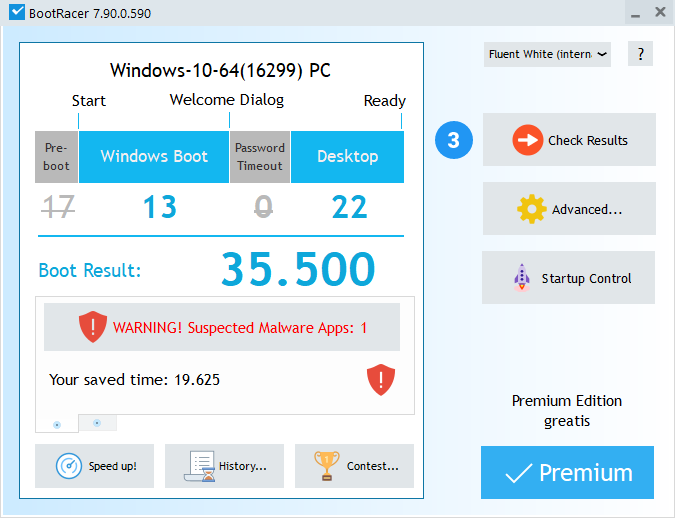Click the rocket icon for Startup Control
The width and height of the screenshot is (675, 518).
pos(522,278)
